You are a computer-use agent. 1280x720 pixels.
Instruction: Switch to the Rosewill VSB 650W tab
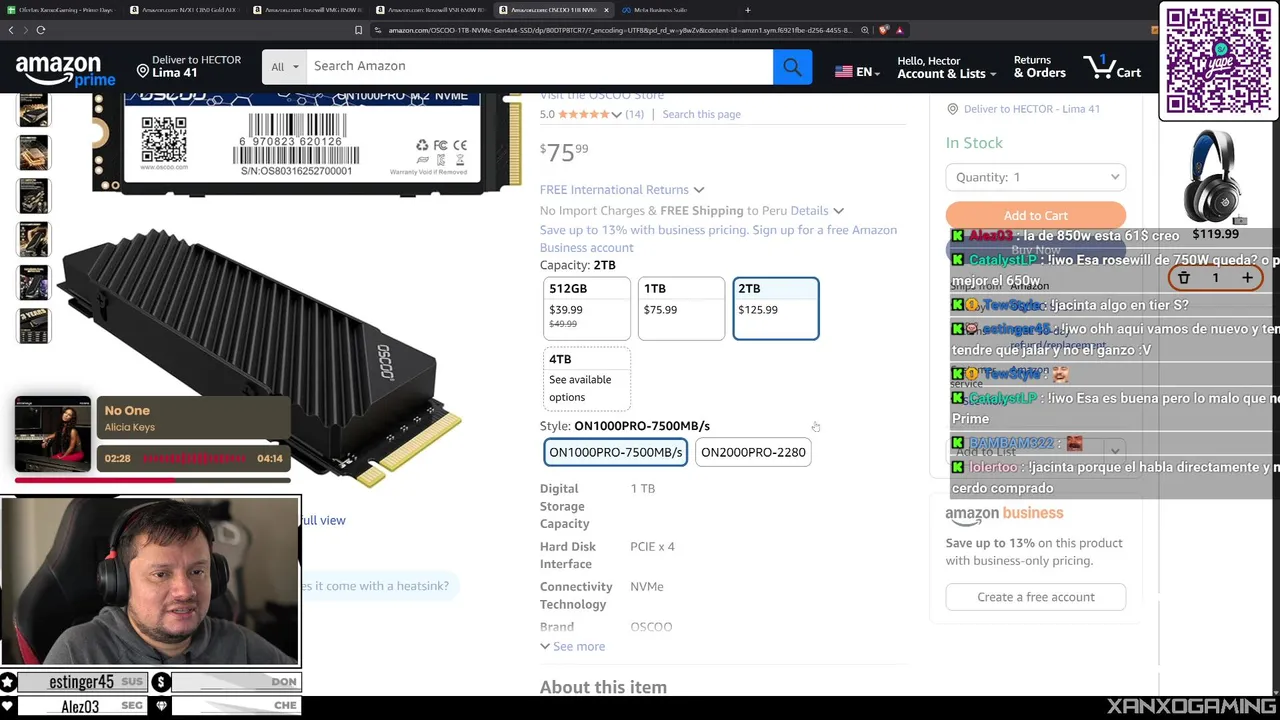coord(430,10)
